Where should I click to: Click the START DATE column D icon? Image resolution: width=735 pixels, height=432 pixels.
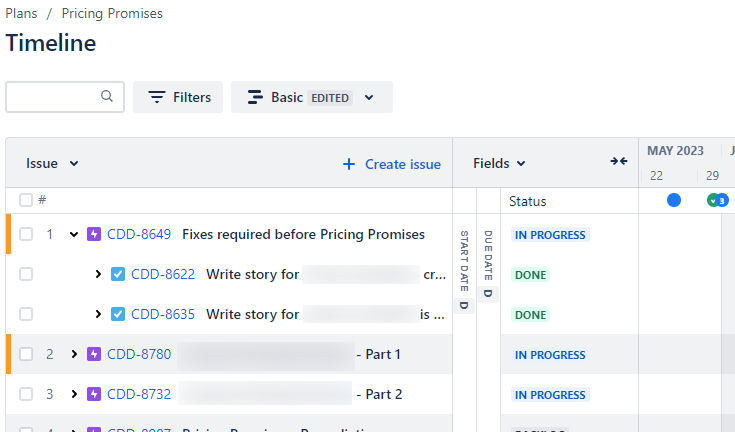(464, 305)
